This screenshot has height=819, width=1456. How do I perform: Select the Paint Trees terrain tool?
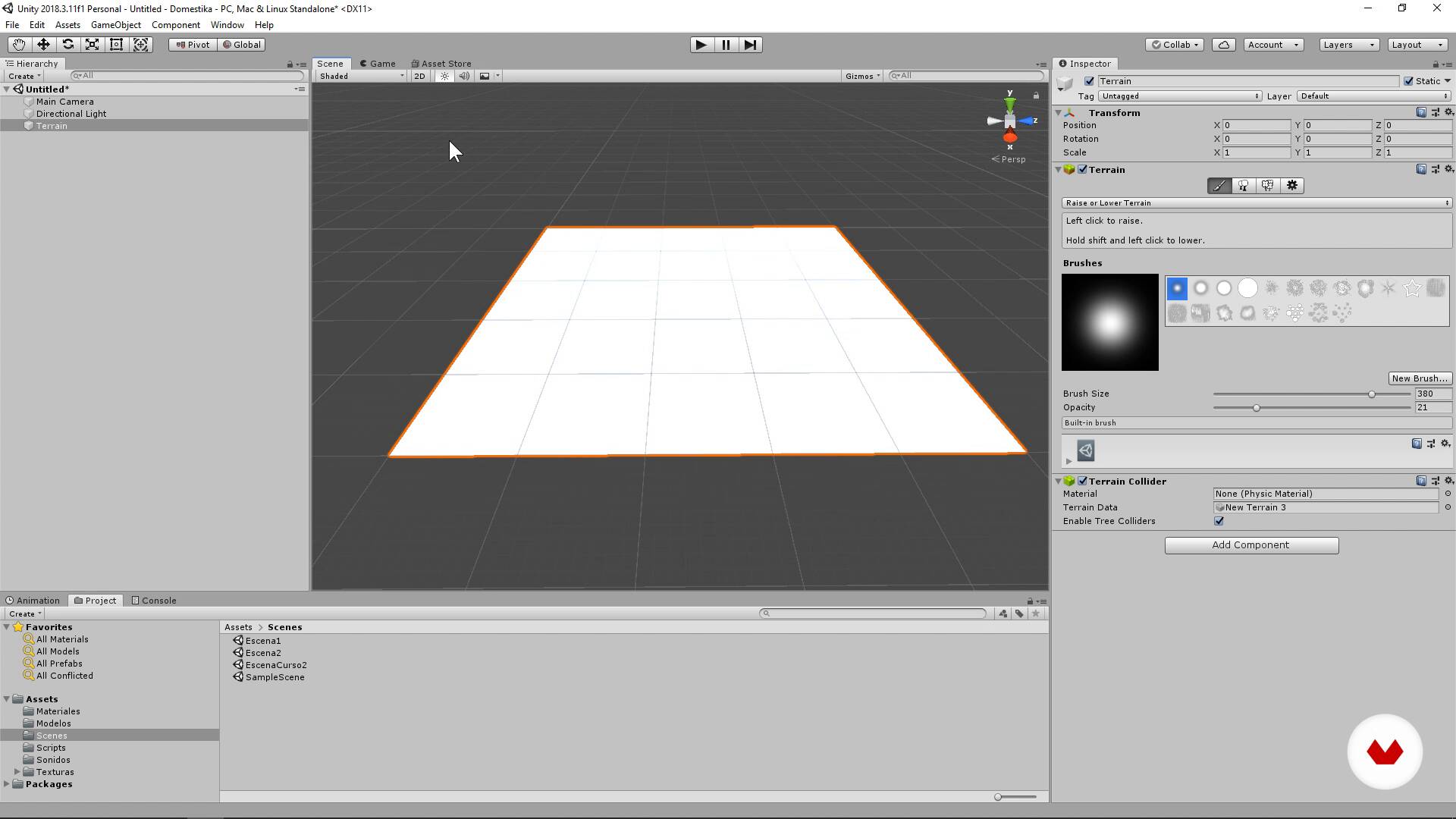coord(1244,186)
